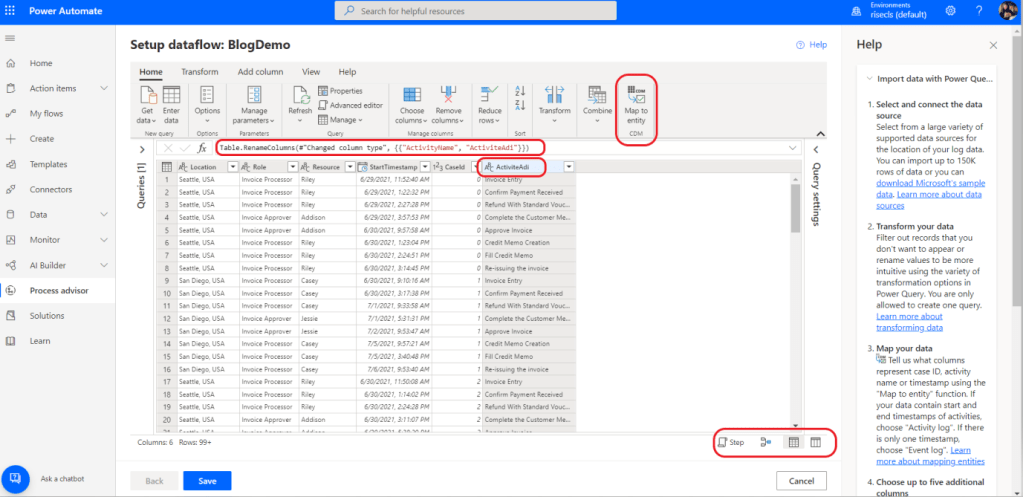Viewport: 1023px width, 497px height.
Task: Switch to the Transform ribbon tab
Action: coord(199,72)
